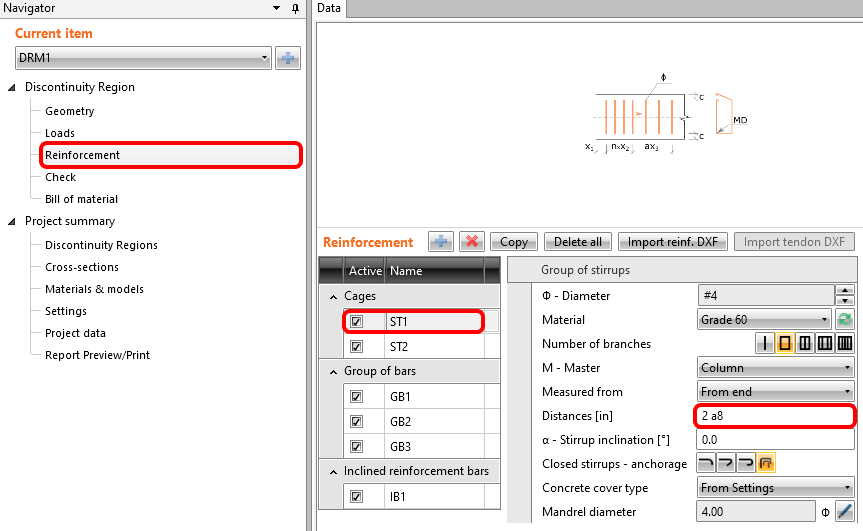The image size is (863, 531).
Task: Edit mandrel diameter with pencil icon
Action: (845, 511)
